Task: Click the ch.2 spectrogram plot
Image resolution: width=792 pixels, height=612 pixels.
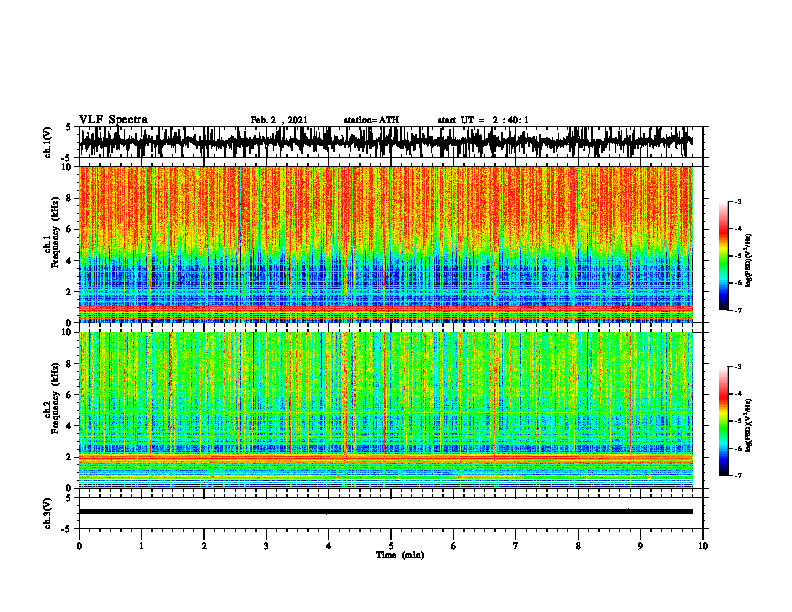Action: click(386, 410)
